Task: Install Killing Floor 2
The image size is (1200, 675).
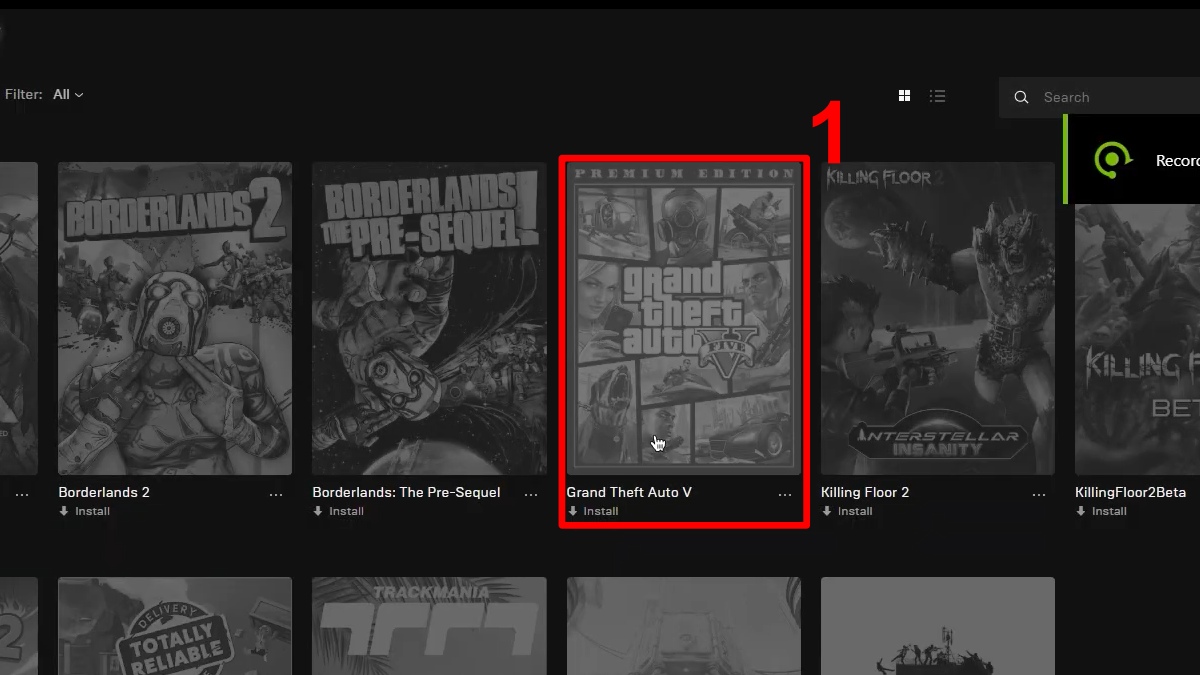Action: coord(848,511)
